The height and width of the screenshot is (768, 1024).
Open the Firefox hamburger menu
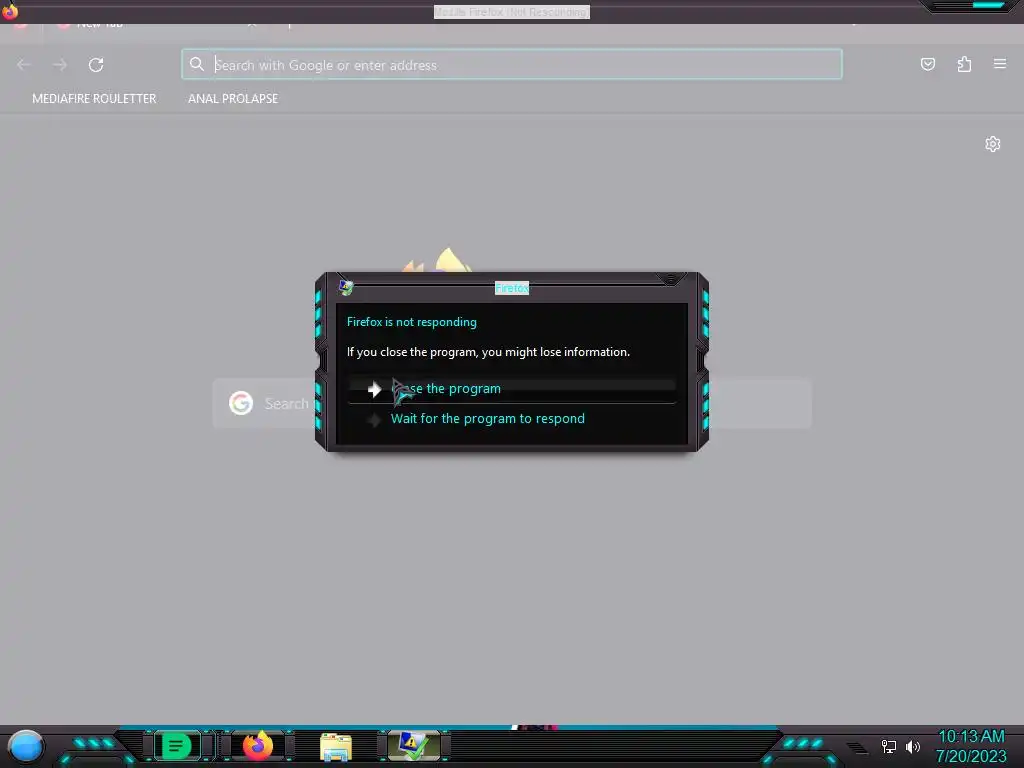coord(1000,64)
